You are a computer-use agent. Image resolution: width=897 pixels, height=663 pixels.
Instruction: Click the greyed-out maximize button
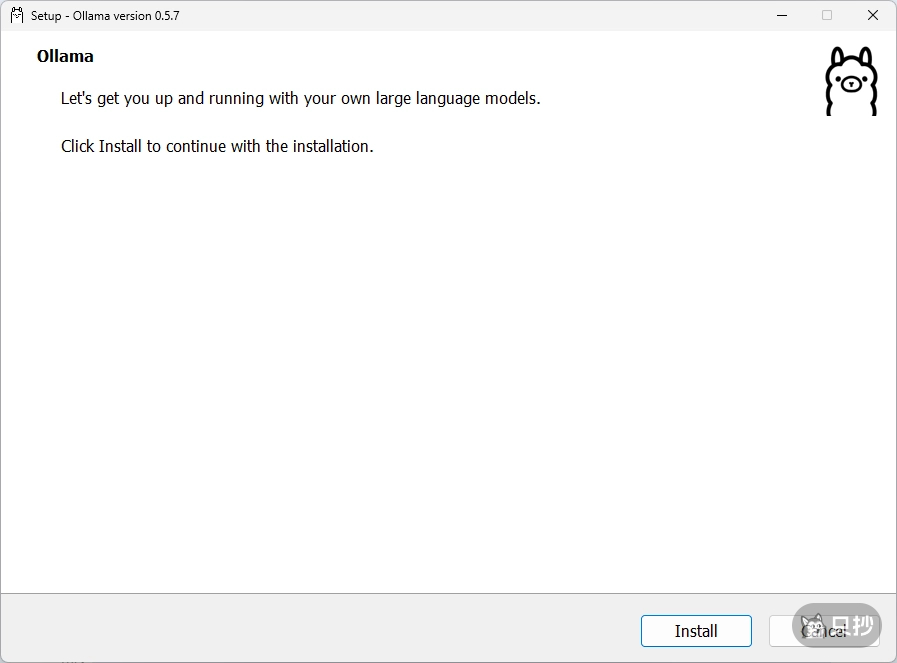click(x=827, y=15)
